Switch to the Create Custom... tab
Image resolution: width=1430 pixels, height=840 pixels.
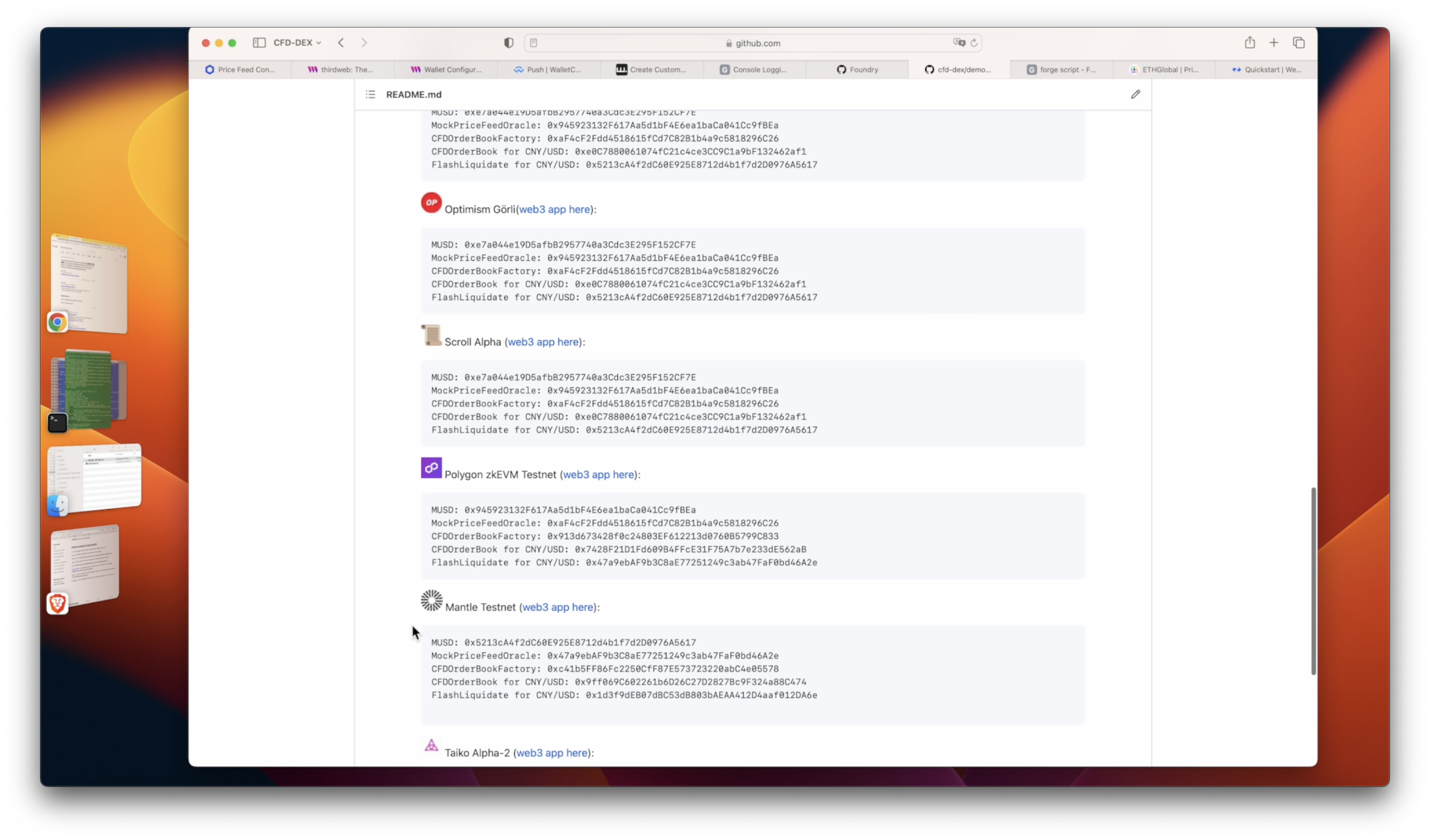point(651,69)
